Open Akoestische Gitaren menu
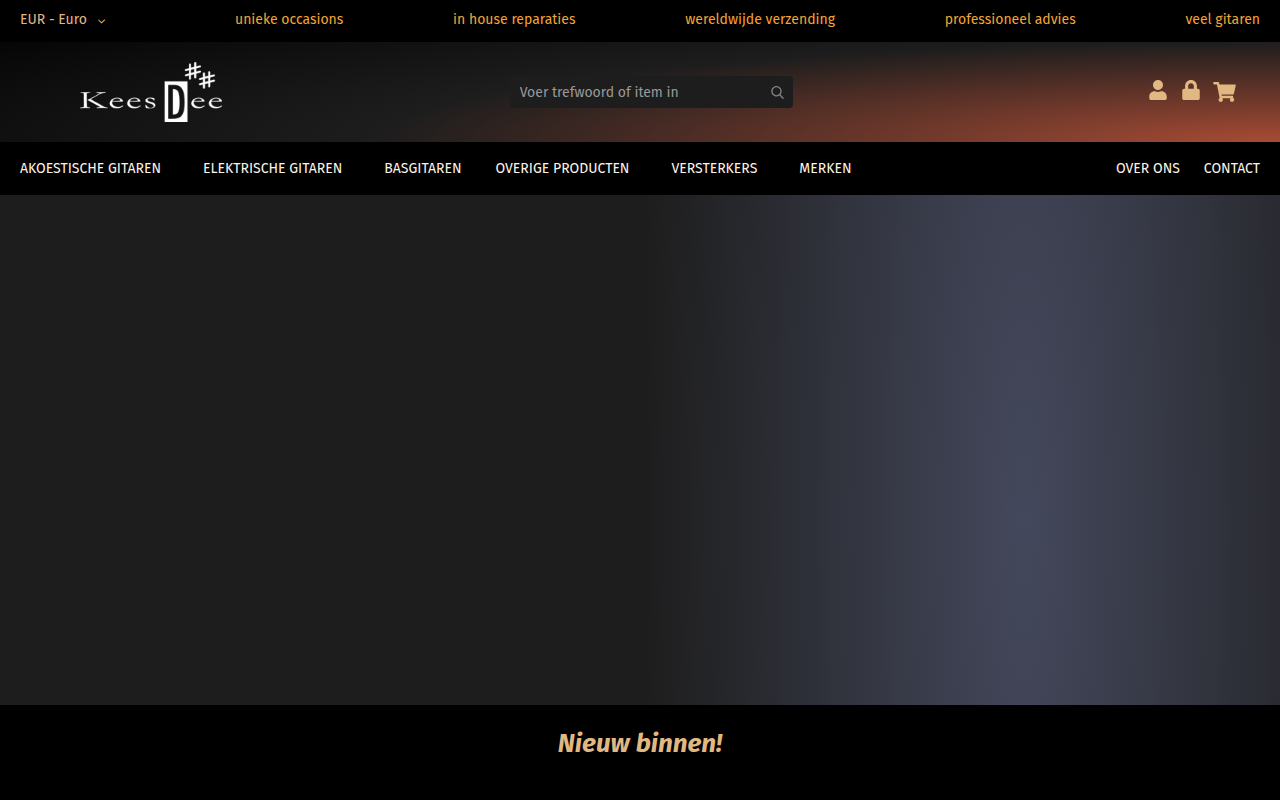 point(90,168)
